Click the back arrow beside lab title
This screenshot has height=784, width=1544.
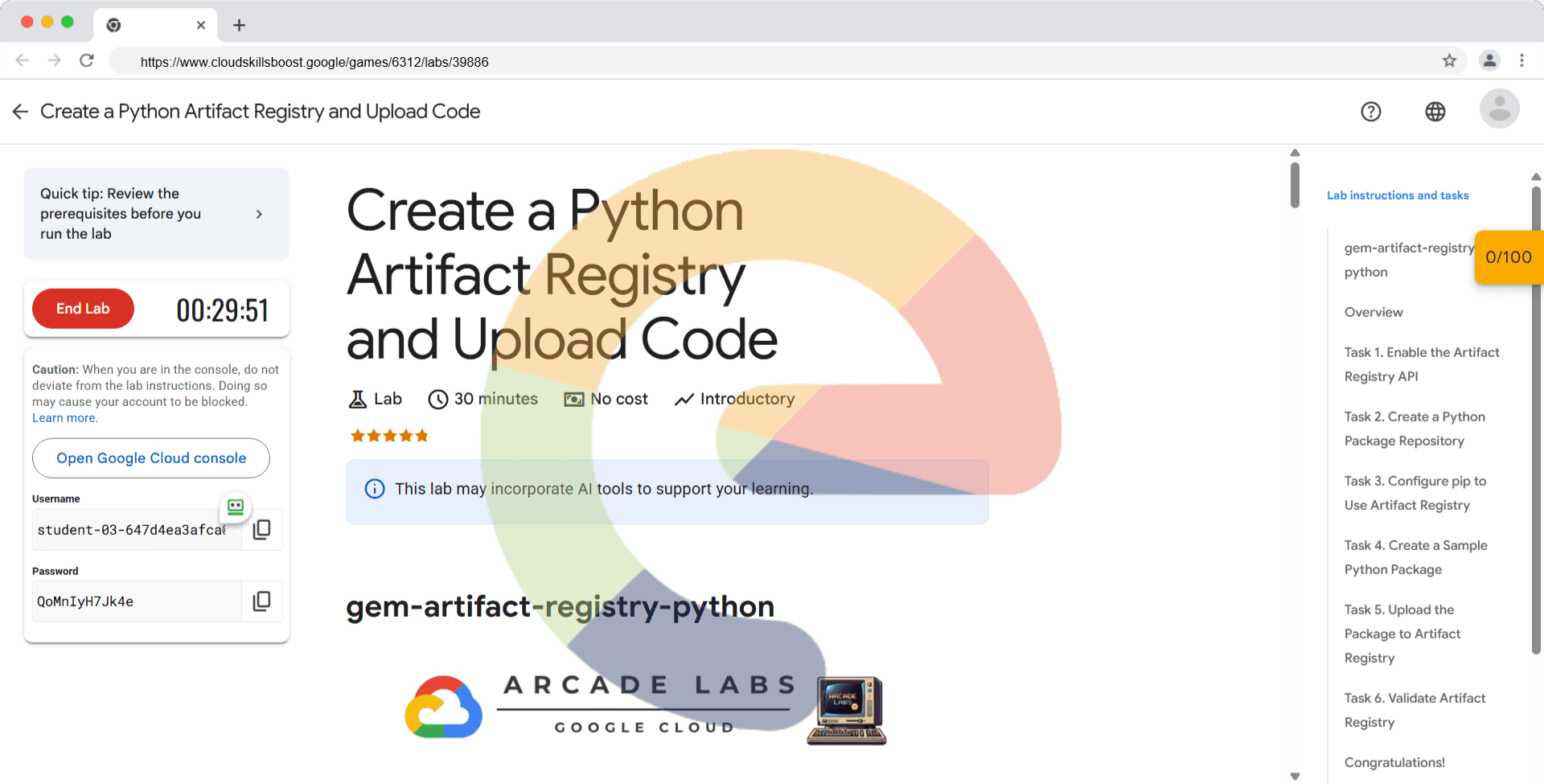pyautogui.click(x=21, y=112)
